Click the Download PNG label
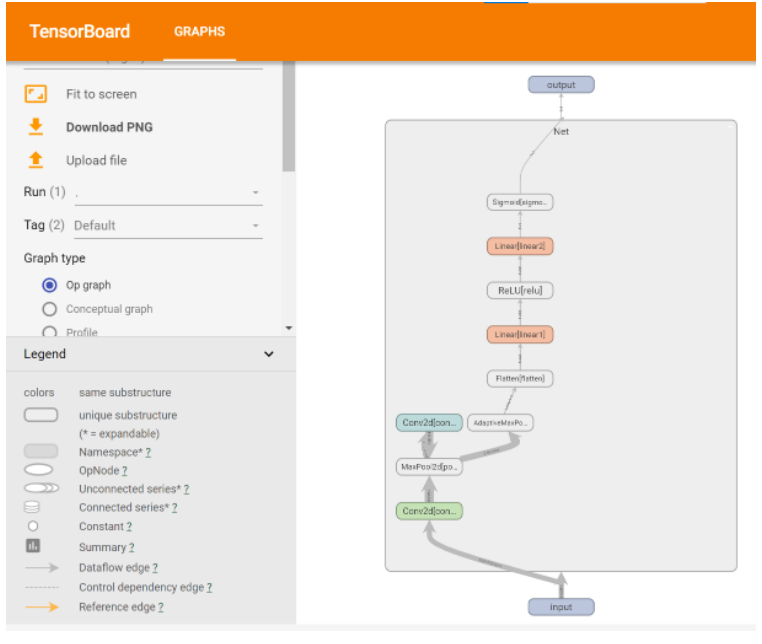The image size is (762, 644). [109, 127]
